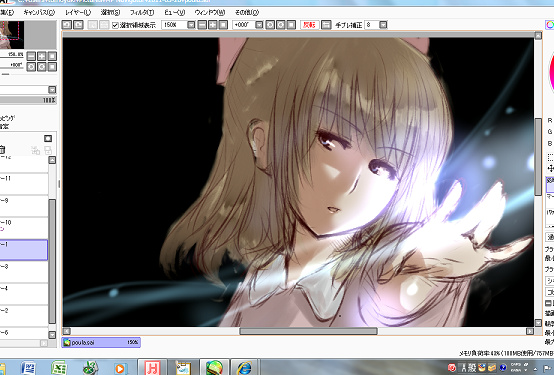Switch to the poula.sai document tab

coord(101,342)
